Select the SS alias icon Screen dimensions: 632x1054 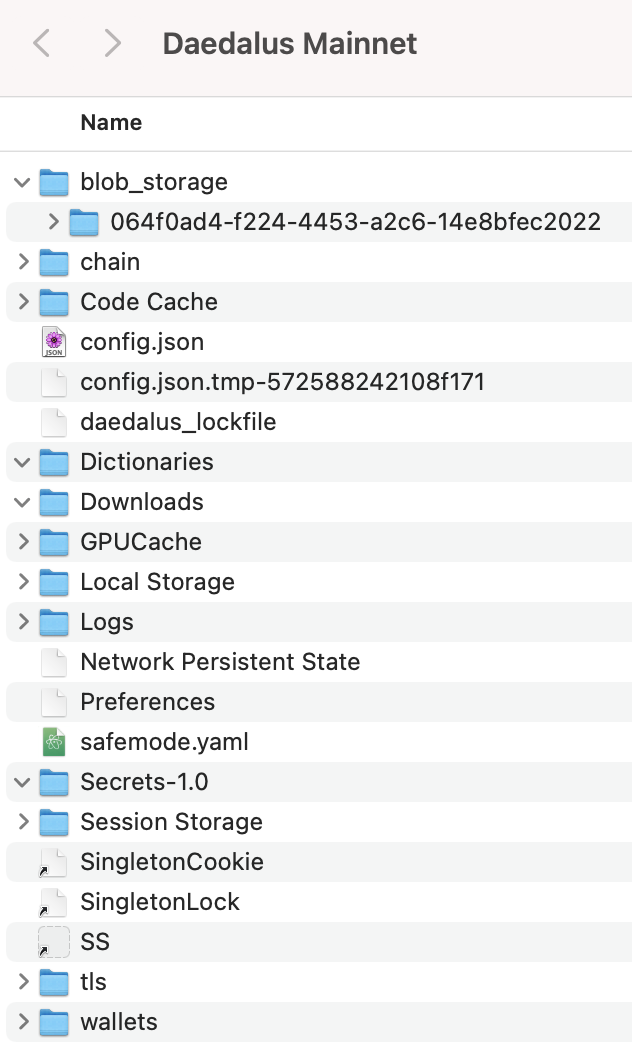tap(54, 942)
